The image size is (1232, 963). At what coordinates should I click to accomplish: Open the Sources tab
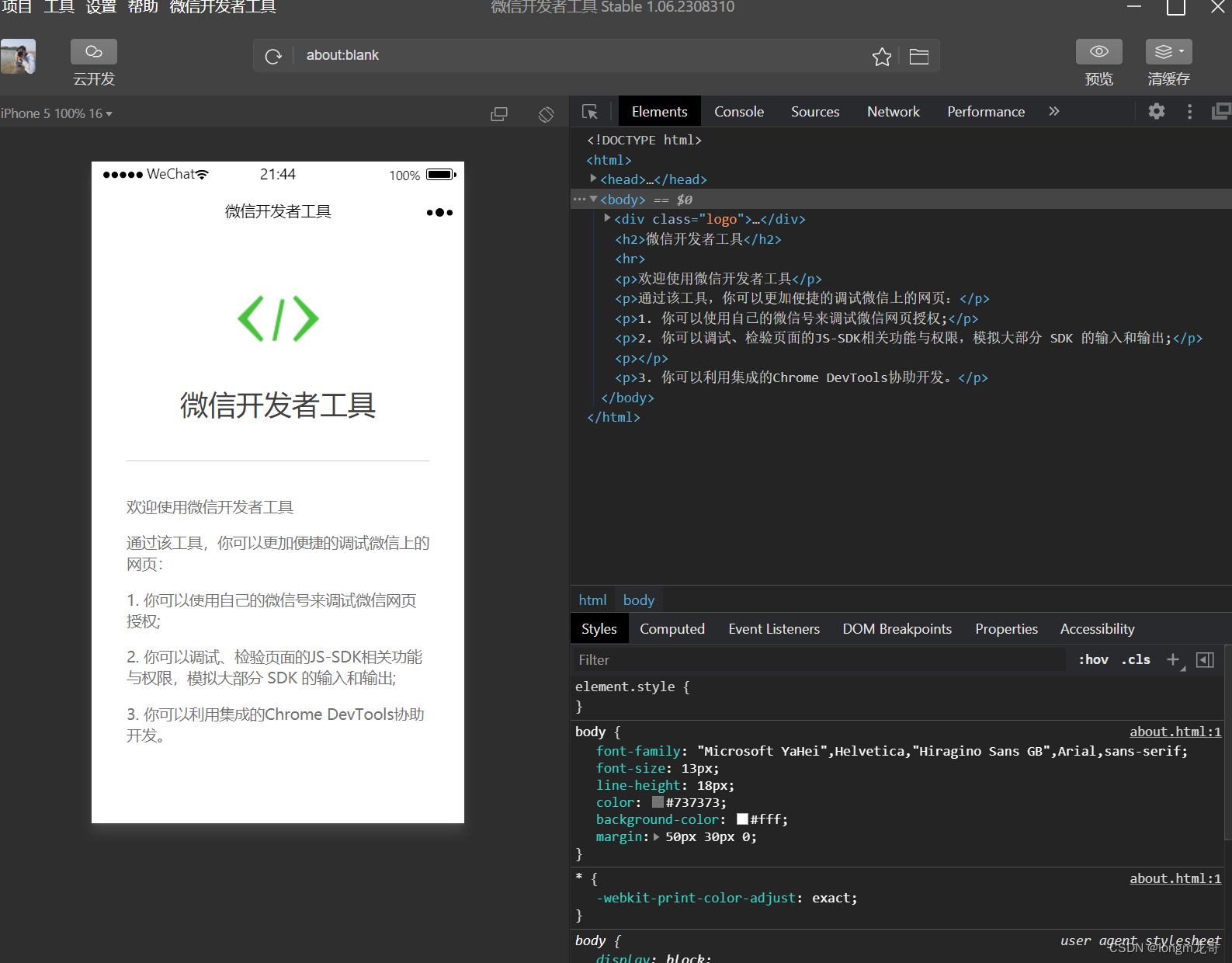[815, 112]
